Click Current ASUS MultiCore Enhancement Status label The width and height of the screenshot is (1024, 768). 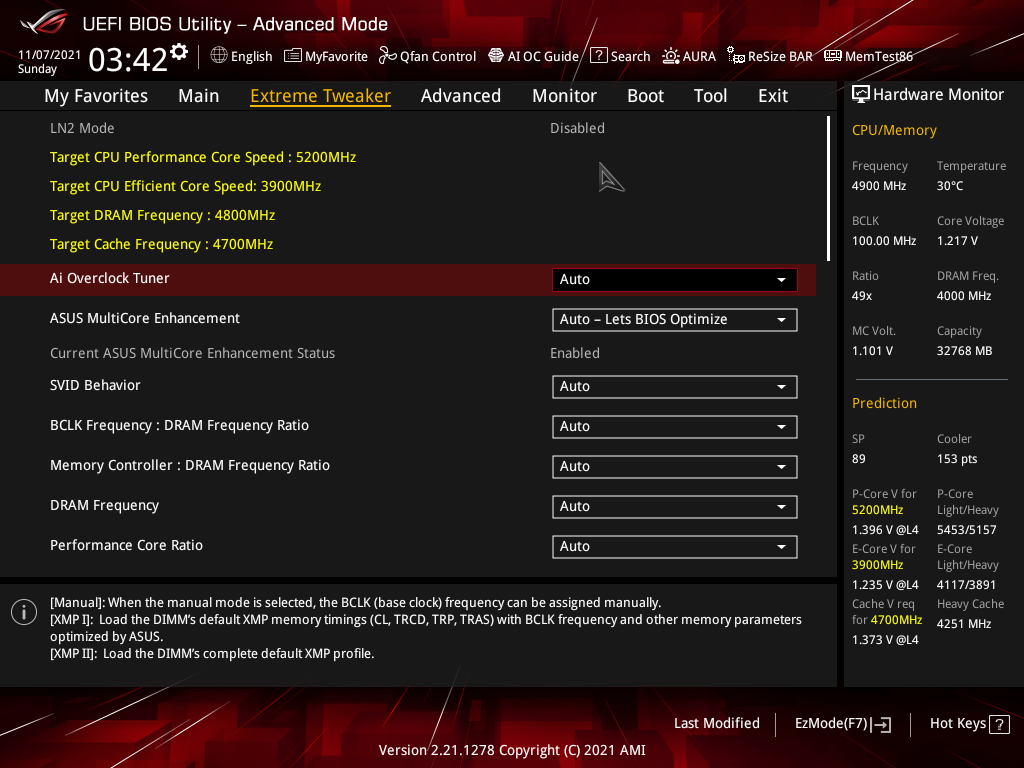pyautogui.click(x=193, y=353)
